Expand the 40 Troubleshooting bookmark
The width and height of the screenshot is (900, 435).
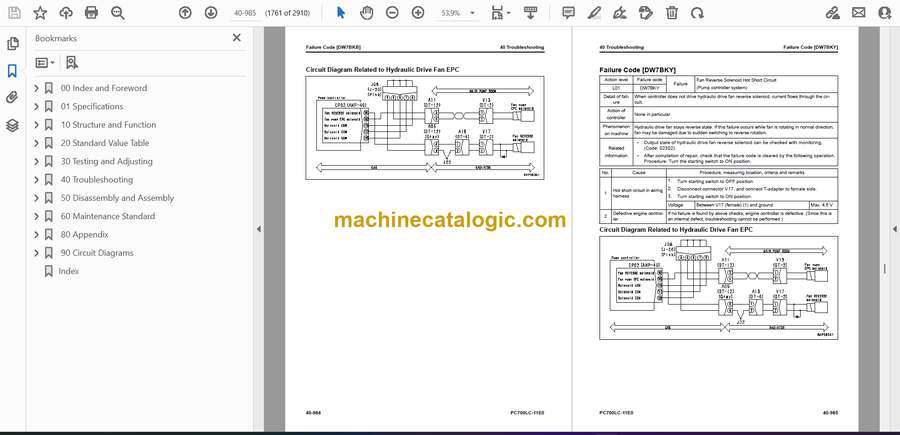click(37, 180)
